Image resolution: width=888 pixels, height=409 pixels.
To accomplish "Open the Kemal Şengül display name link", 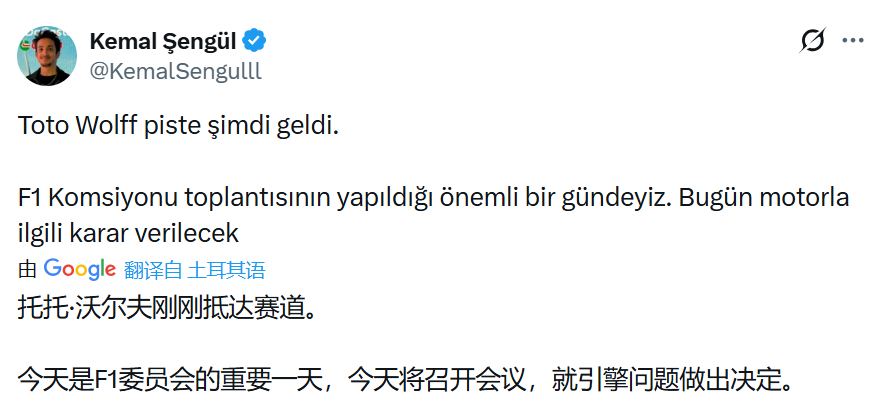I will (x=164, y=41).
